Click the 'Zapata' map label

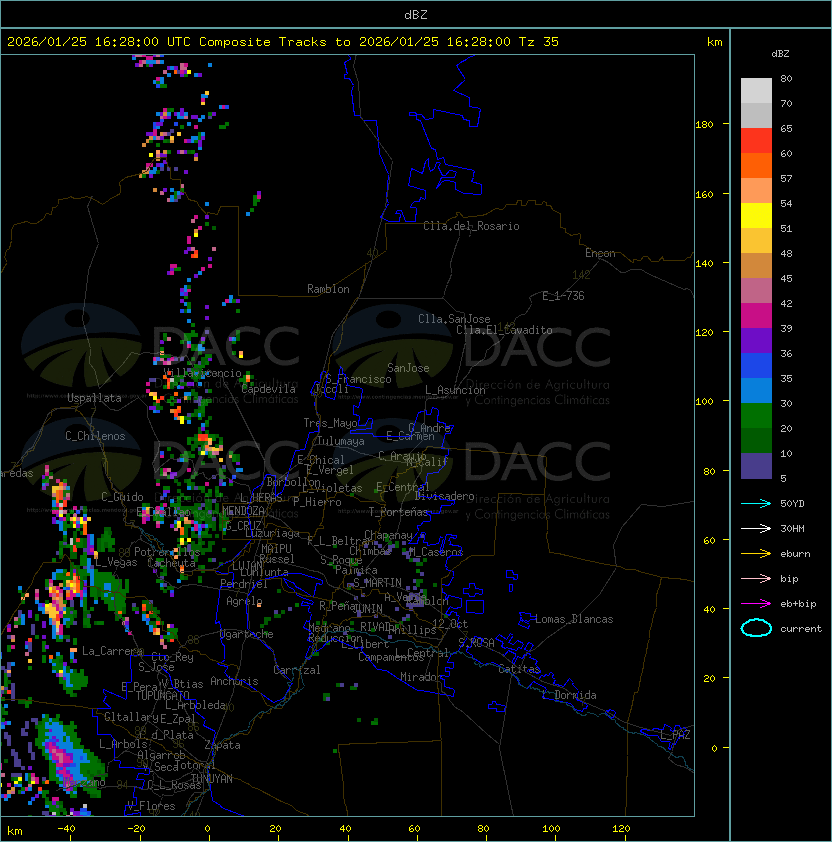click(x=222, y=745)
